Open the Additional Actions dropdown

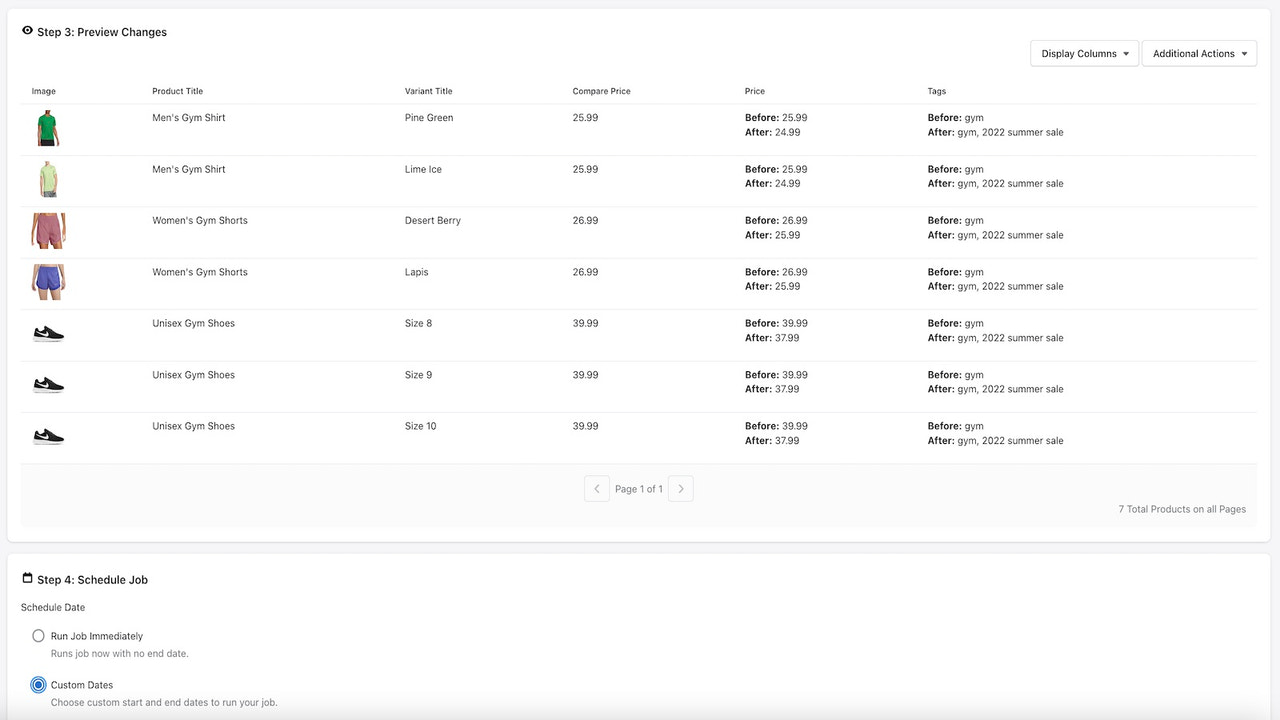point(1199,53)
